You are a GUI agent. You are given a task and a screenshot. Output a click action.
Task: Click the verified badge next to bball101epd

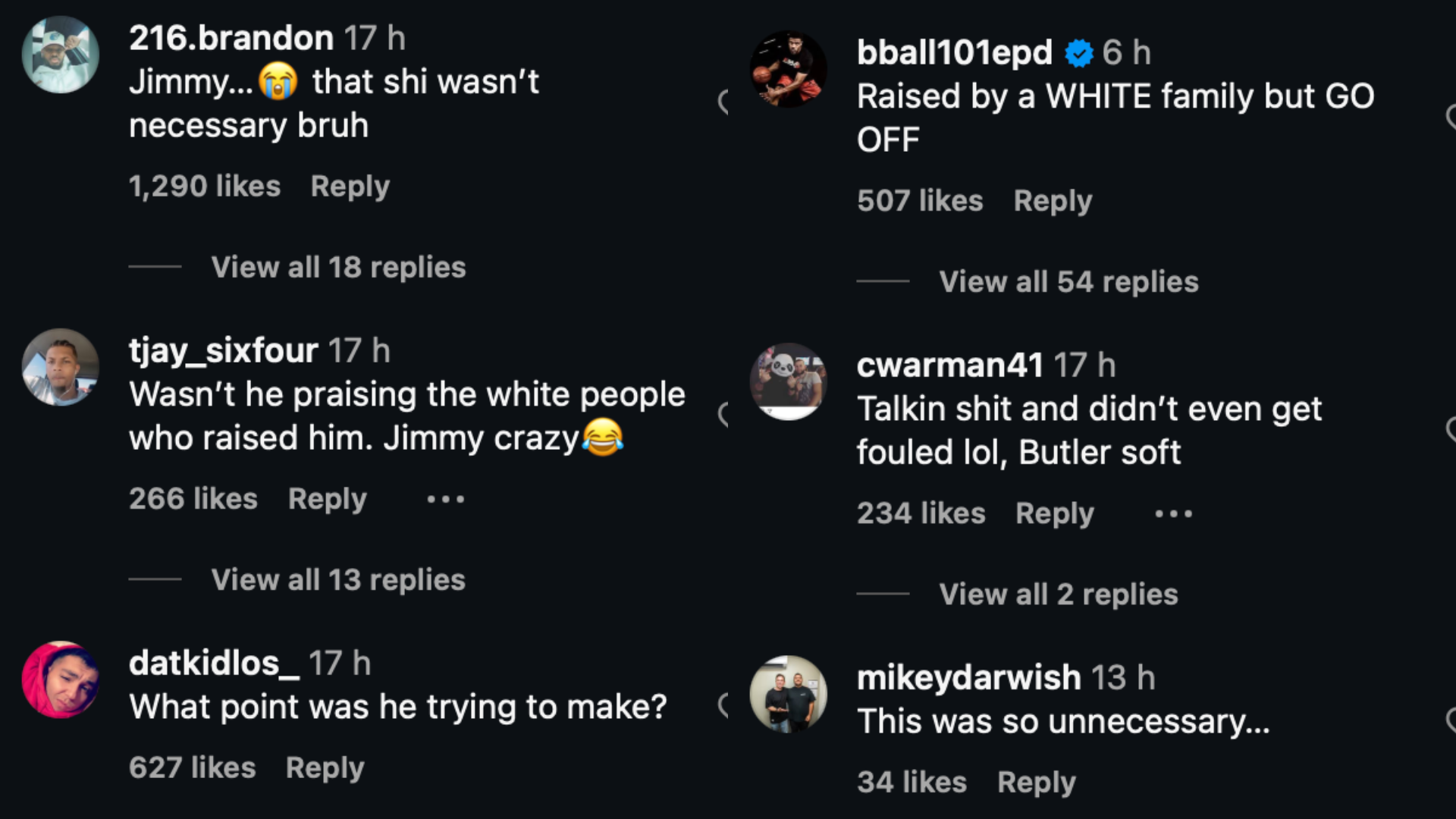click(1078, 53)
